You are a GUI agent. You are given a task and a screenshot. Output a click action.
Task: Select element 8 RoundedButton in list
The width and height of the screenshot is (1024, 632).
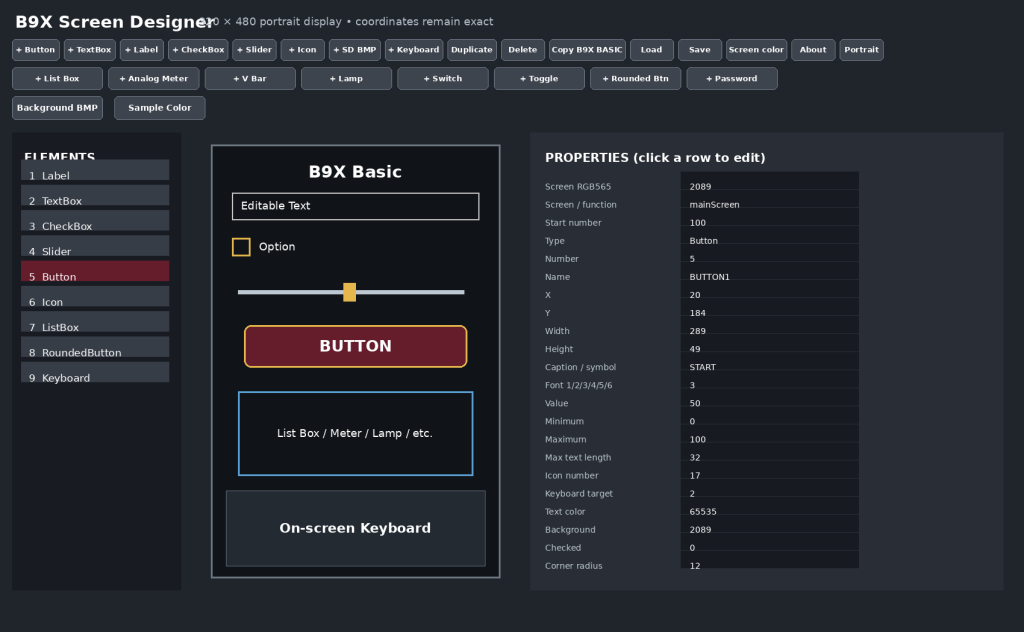tap(95, 347)
